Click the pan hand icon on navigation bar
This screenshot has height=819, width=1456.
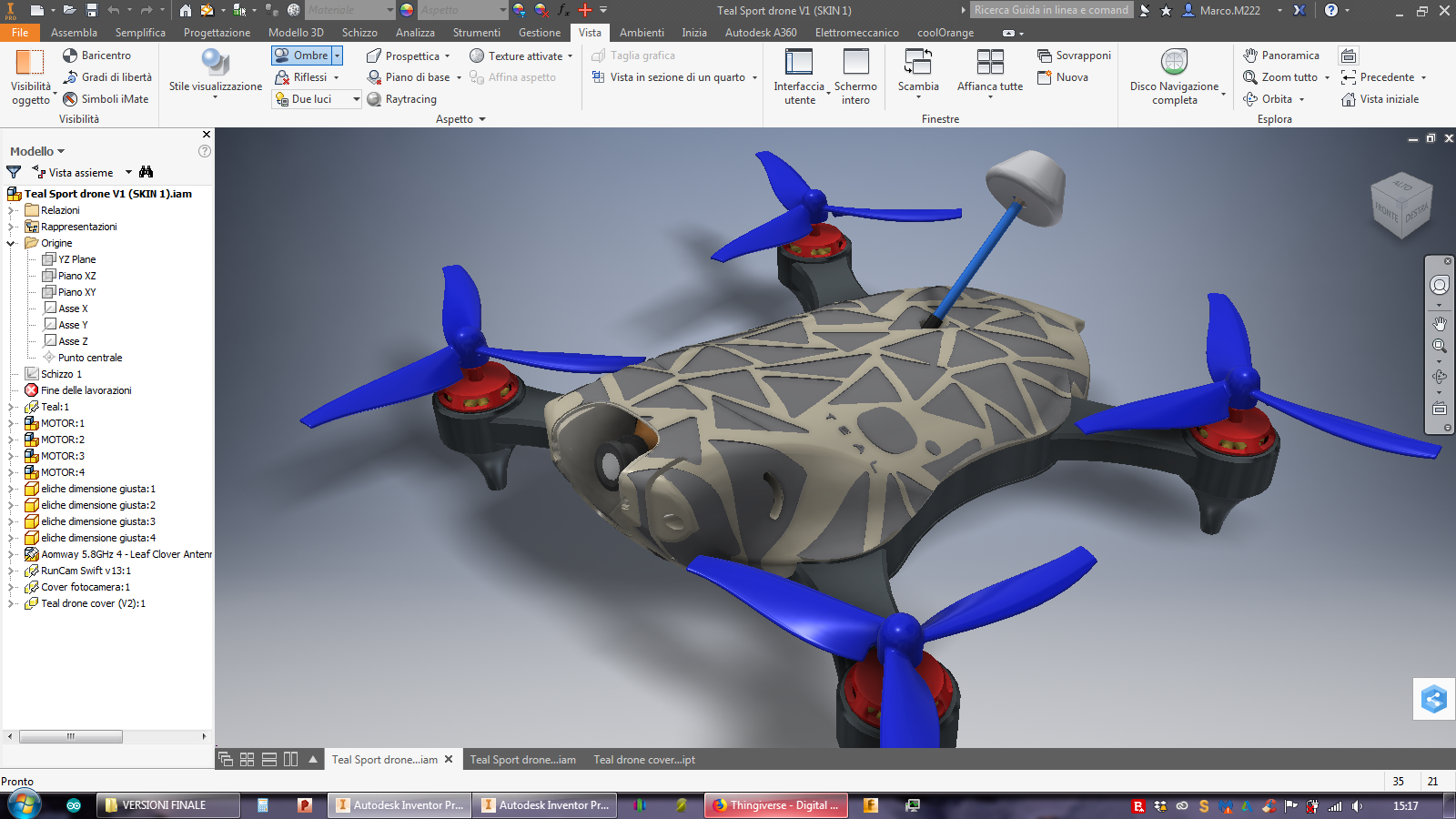click(x=1440, y=323)
